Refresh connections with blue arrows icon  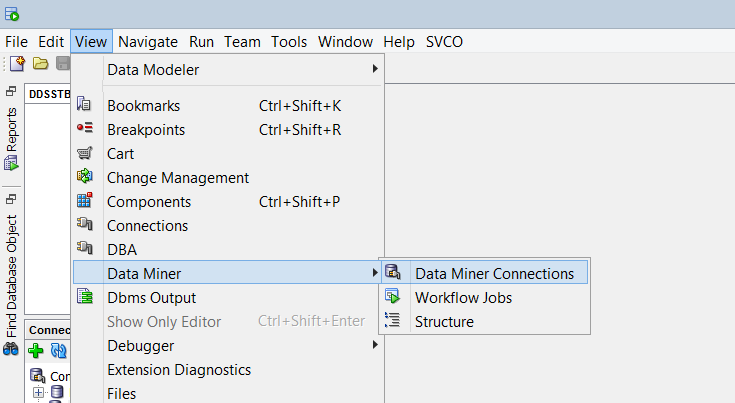click(59, 351)
